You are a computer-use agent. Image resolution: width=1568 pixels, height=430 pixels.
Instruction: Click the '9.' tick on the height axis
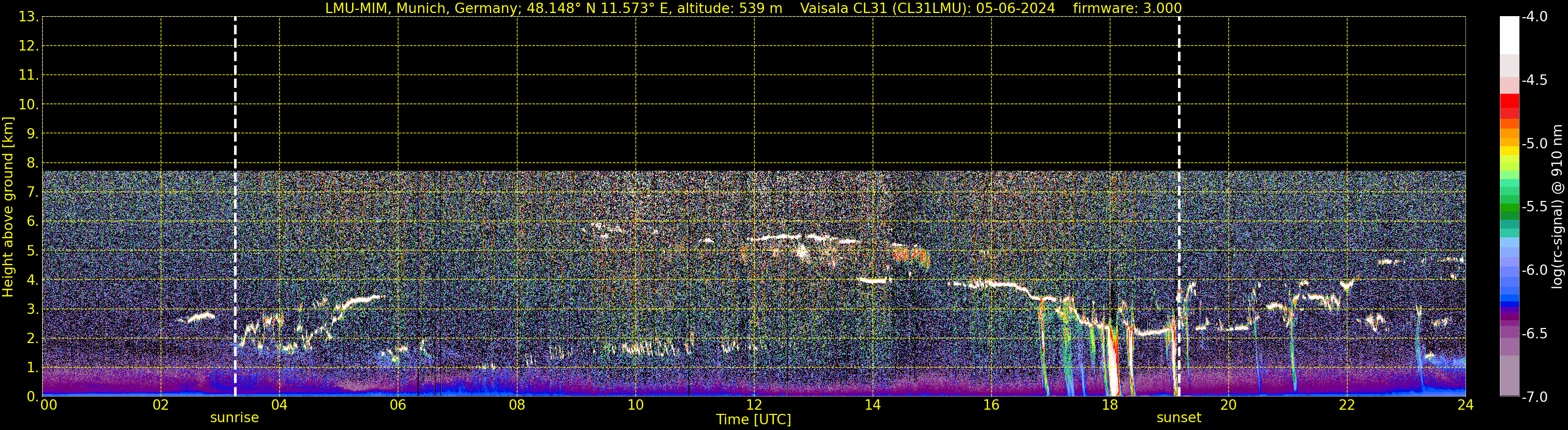pyautogui.click(x=32, y=134)
